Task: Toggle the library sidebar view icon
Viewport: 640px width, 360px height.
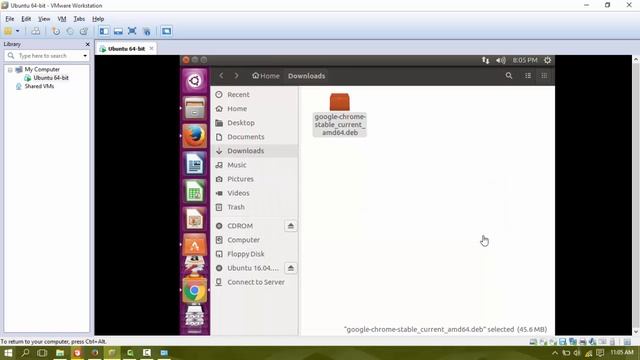Action: coord(104,31)
